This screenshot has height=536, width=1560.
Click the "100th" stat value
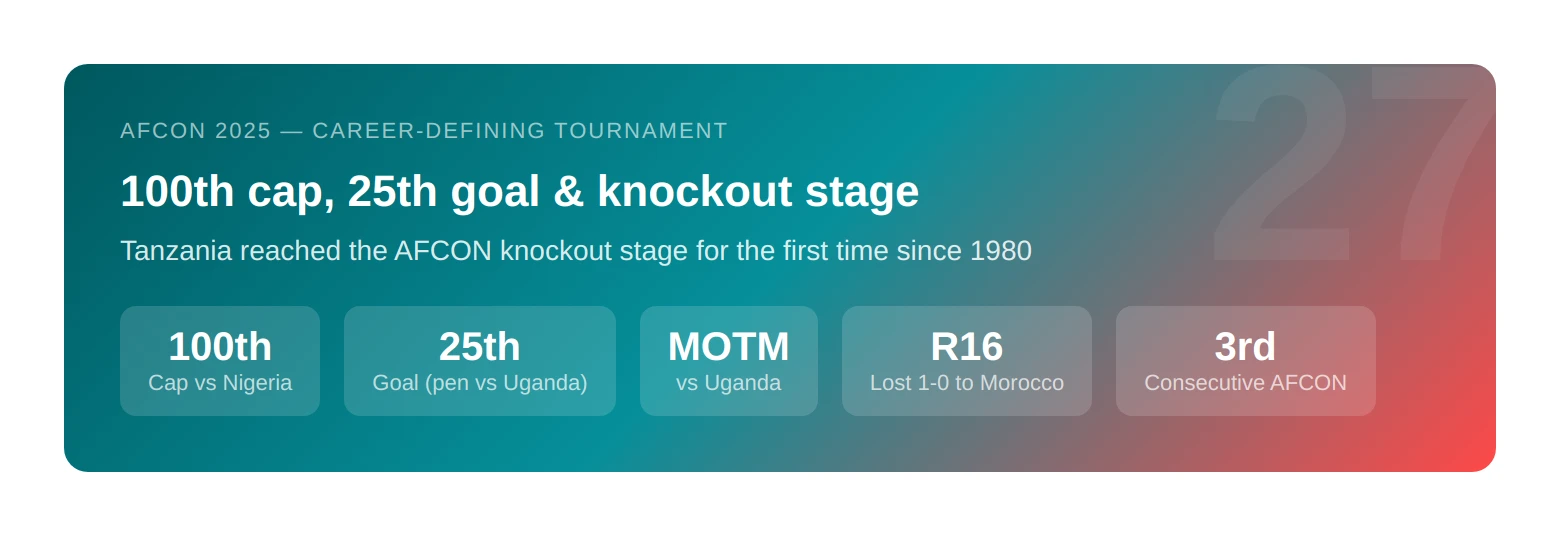point(220,347)
